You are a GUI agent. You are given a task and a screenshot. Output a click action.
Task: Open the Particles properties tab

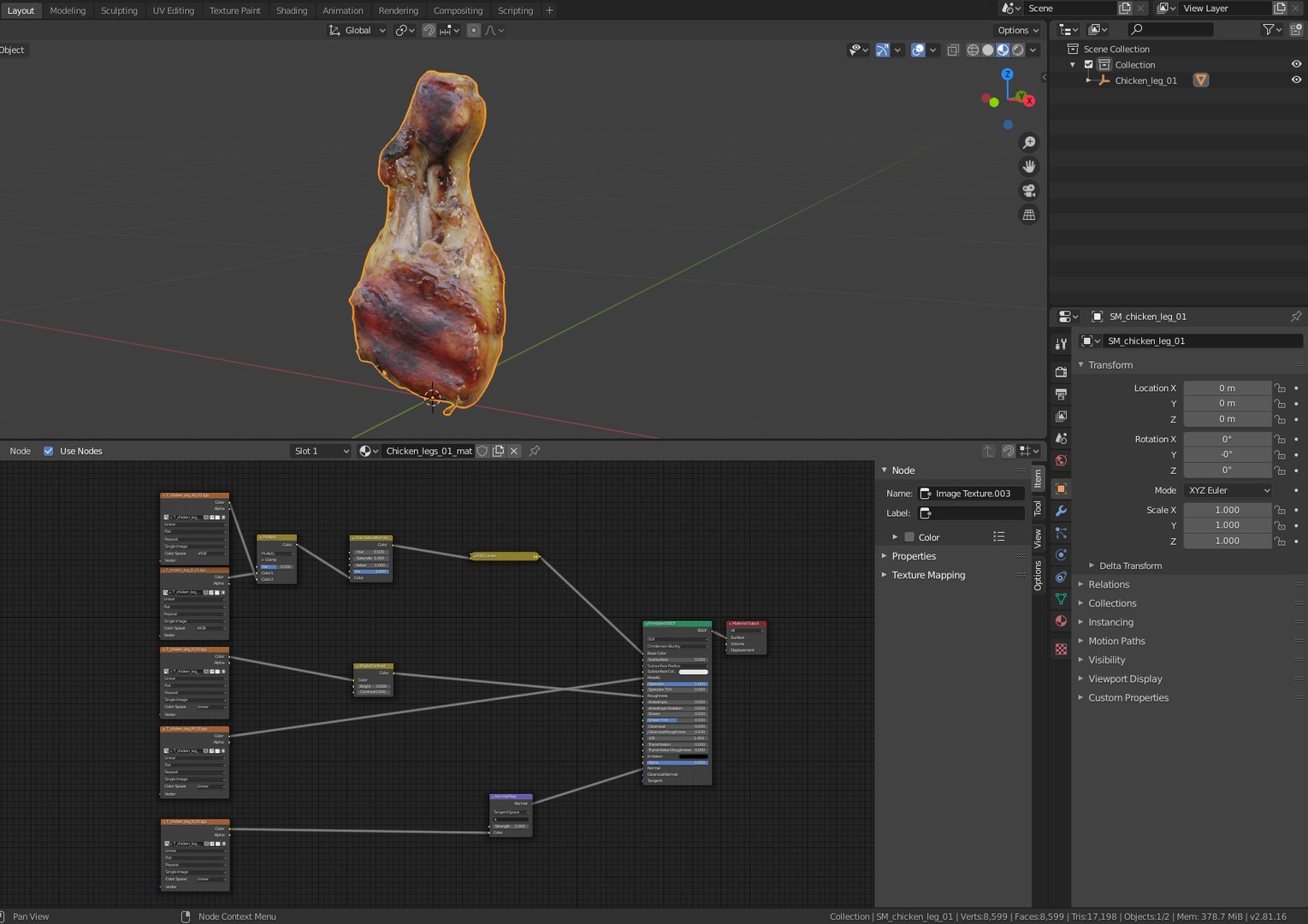coord(1061,533)
